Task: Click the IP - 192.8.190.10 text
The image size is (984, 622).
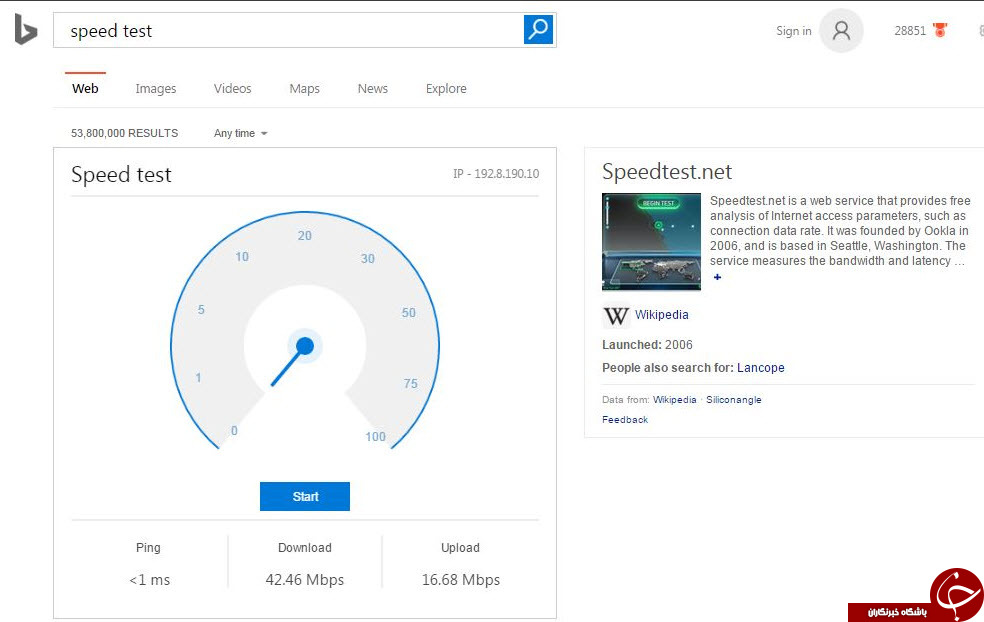Action: pyautogui.click(x=496, y=174)
